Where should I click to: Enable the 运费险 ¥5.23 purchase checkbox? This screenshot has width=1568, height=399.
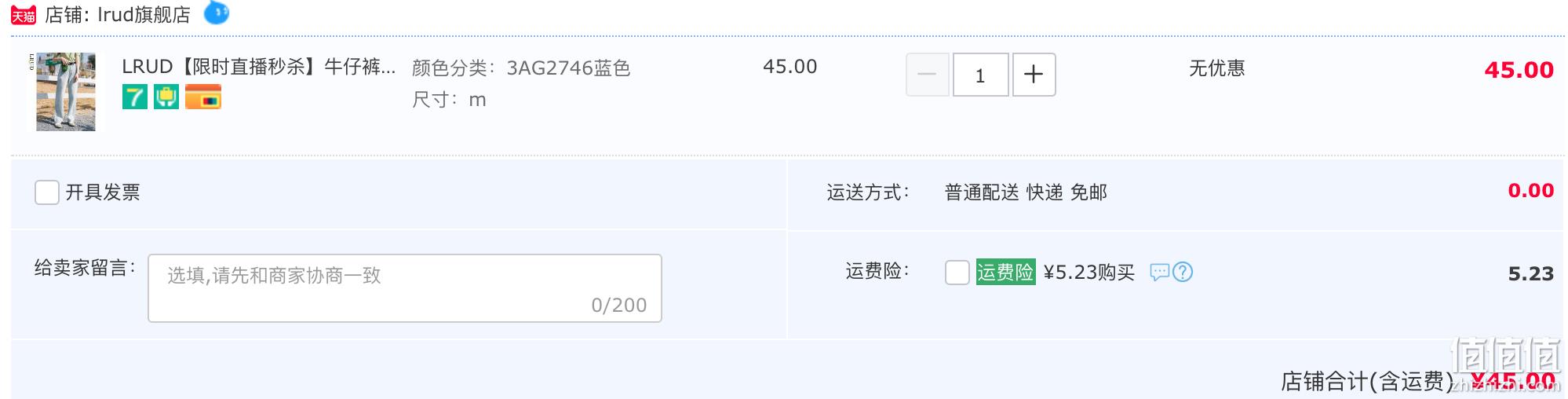pos(957,273)
